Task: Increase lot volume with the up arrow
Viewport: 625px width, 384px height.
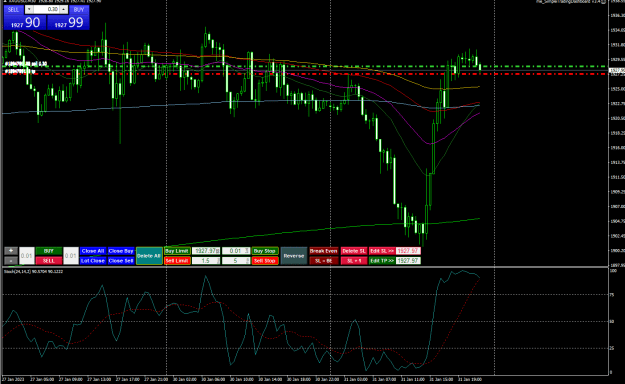Action: point(63,9)
